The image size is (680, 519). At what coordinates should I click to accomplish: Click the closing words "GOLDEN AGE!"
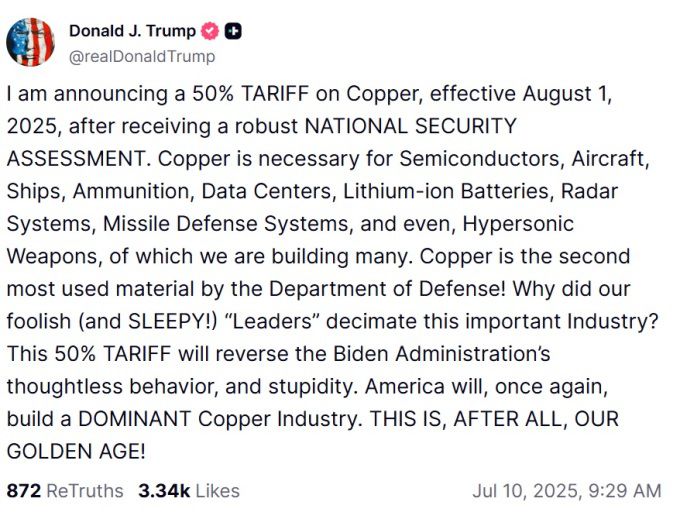[76, 450]
